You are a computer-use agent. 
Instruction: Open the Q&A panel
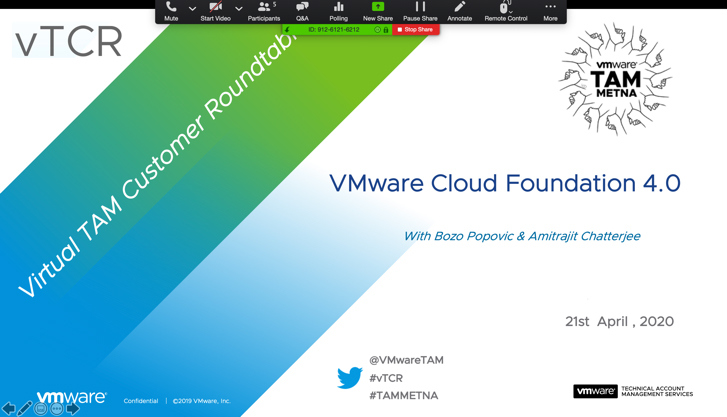click(x=302, y=11)
